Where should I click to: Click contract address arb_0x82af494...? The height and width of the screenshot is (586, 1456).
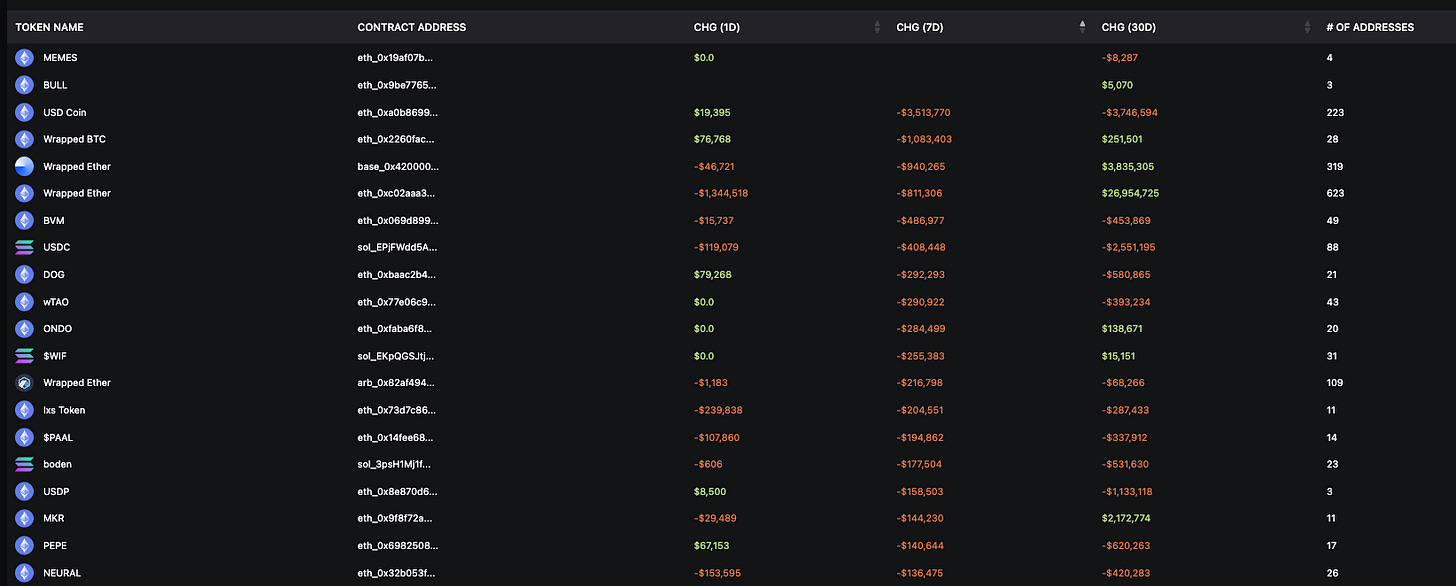tap(396, 383)
